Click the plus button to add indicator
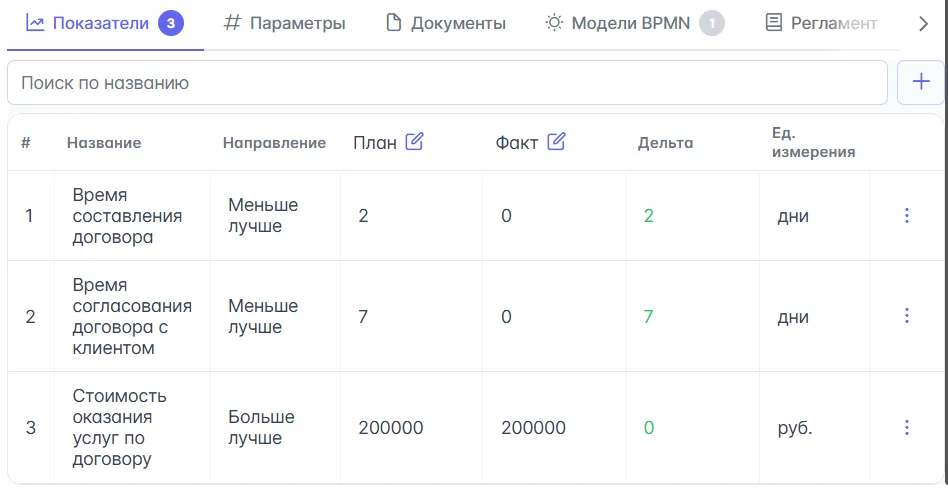Viewport: 948px width, 497px height. 921,82
